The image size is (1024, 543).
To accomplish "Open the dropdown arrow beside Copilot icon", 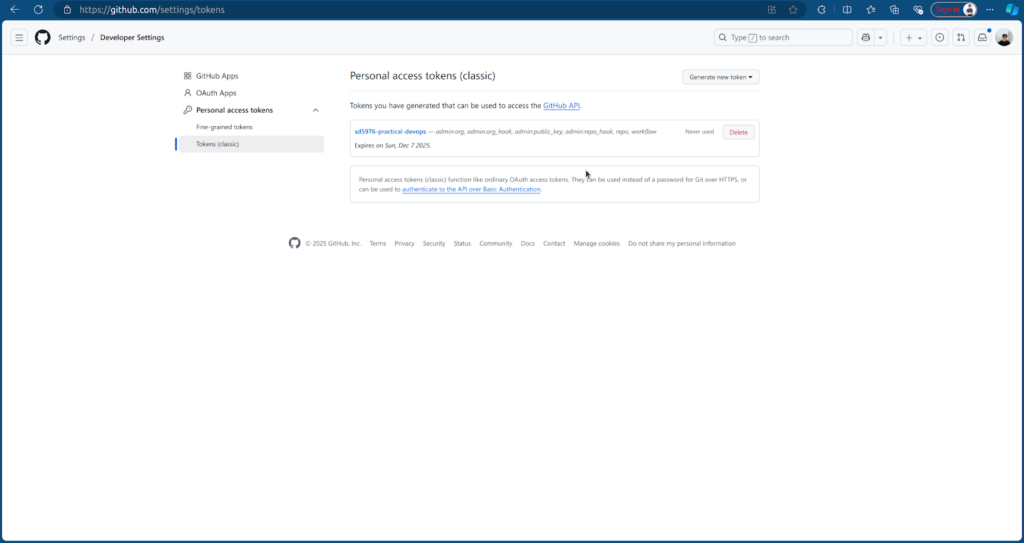I will [880, 37].
